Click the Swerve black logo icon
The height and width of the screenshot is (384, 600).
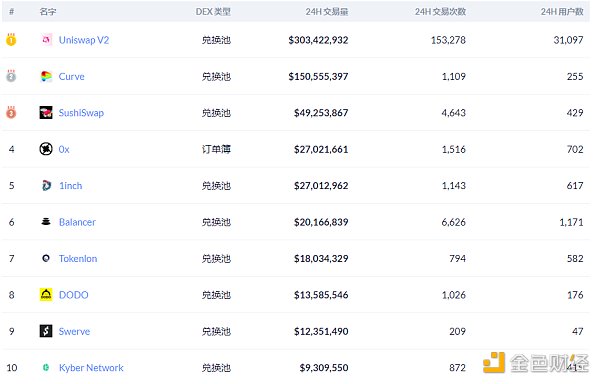46,331
